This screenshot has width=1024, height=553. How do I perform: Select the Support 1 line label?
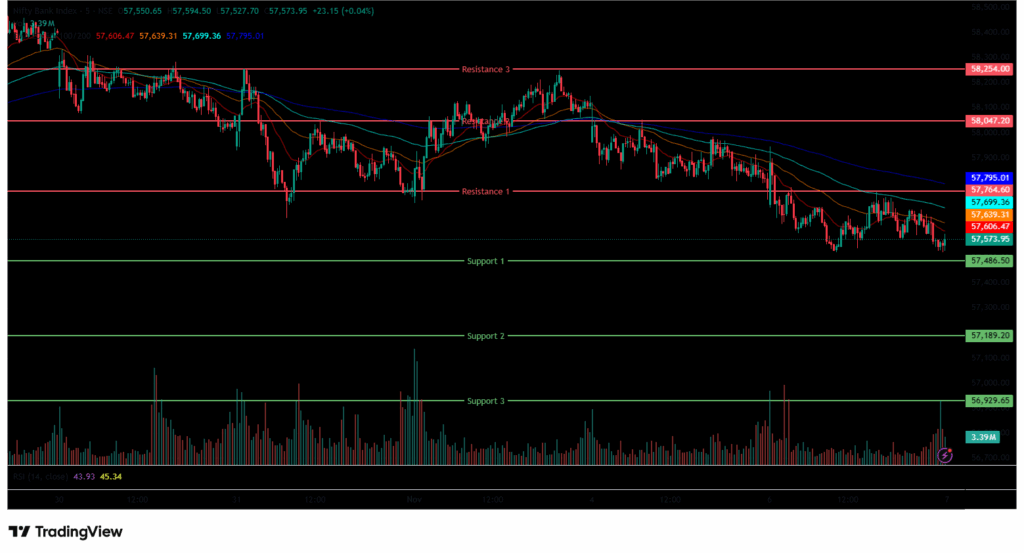(x=486, y=261)
